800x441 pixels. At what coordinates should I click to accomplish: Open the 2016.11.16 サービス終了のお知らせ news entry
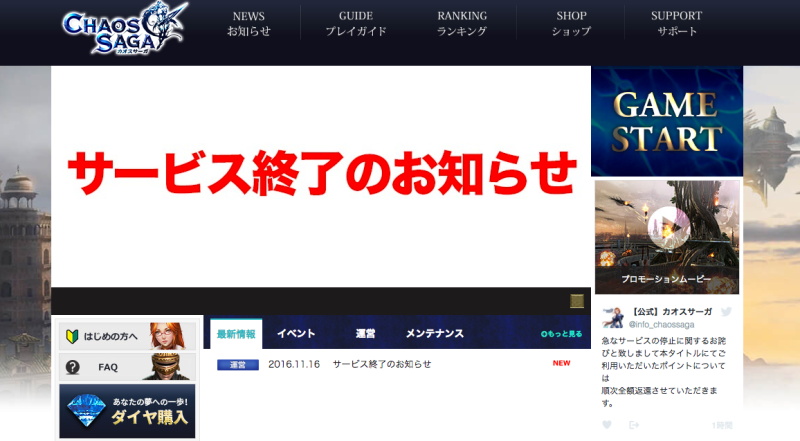click(x=349, y=364)
